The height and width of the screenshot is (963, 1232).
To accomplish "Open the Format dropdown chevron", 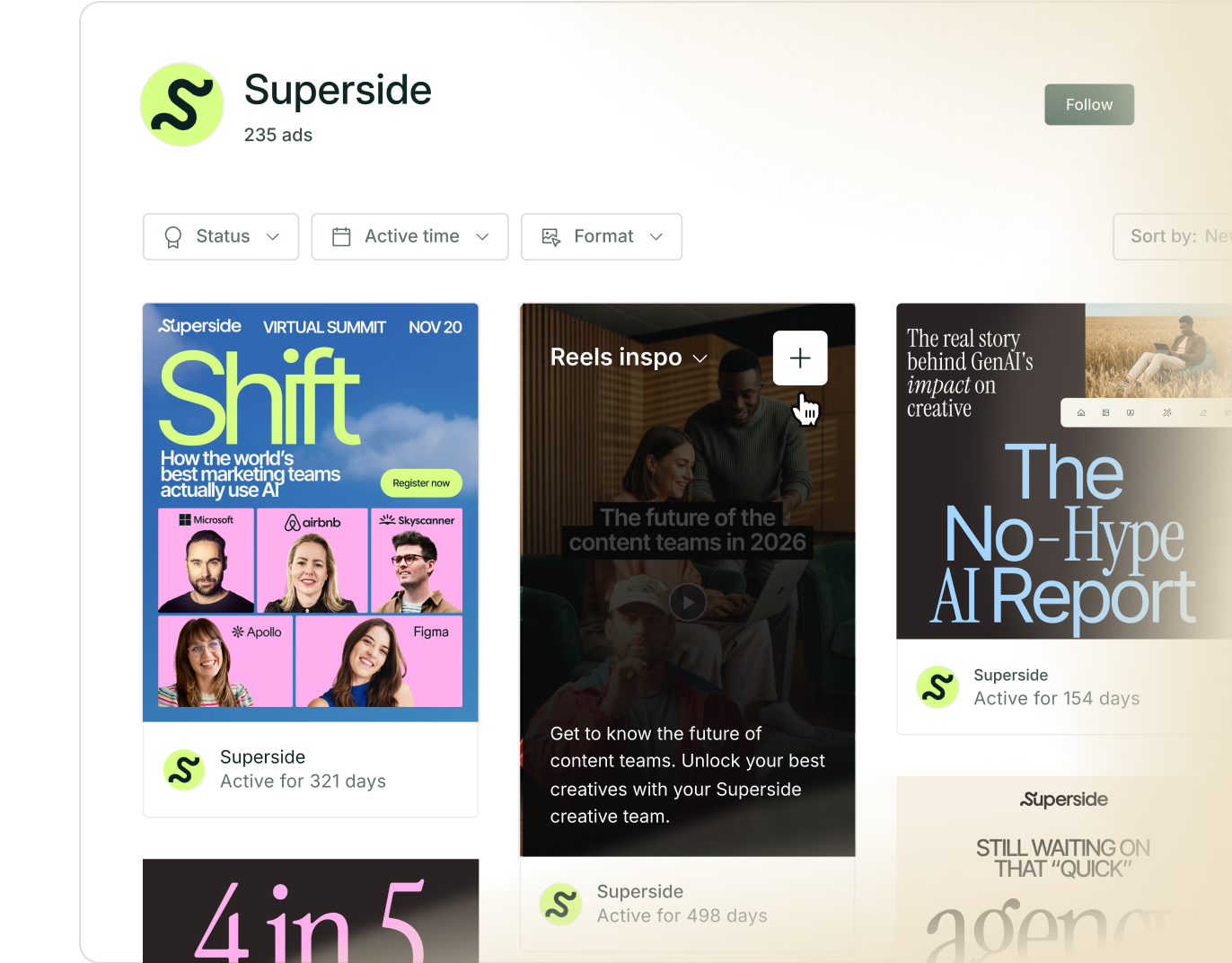I will click(x=656, y=237).
